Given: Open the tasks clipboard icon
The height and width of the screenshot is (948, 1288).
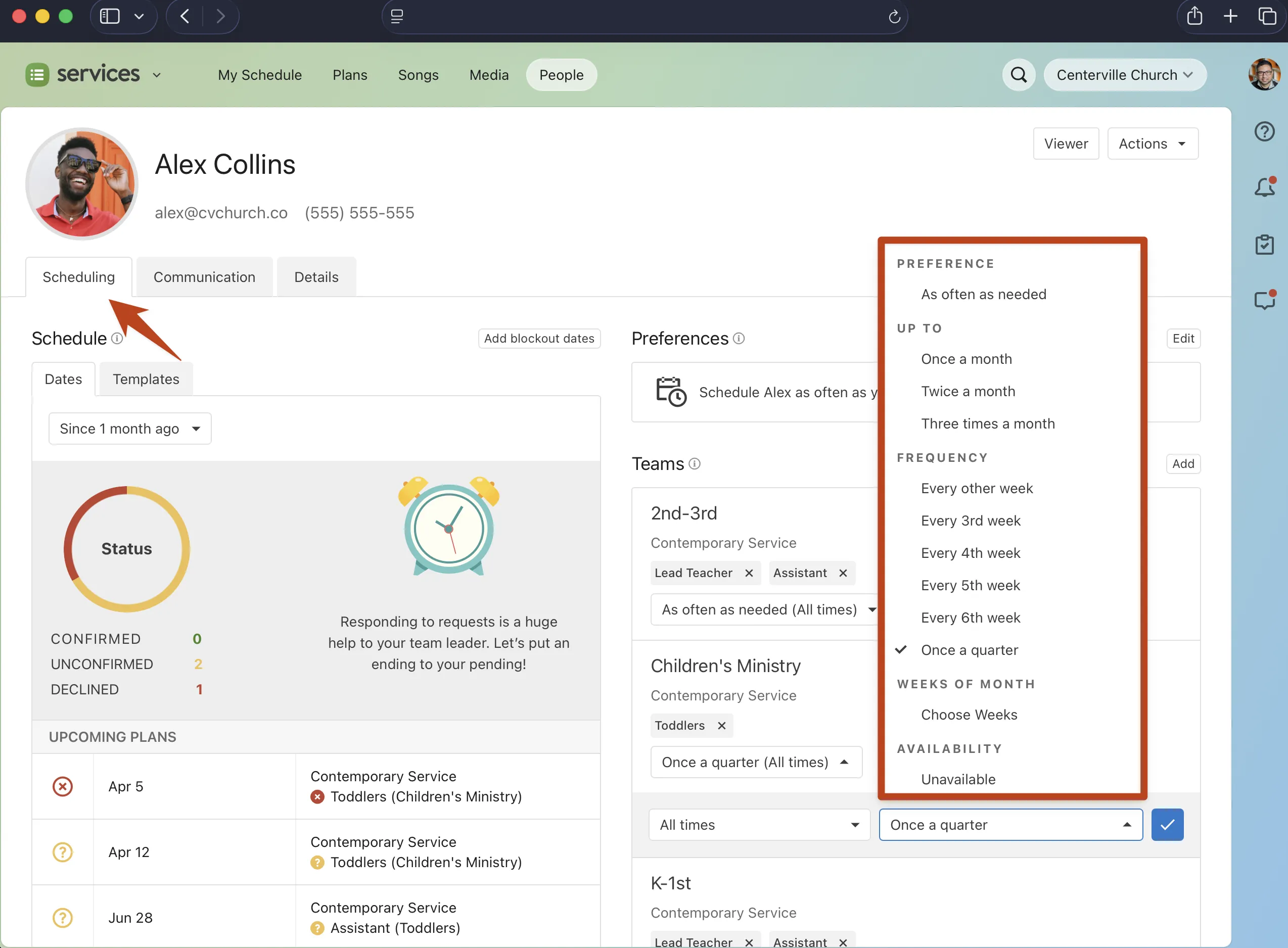Looking at the screenshot, I should (1264, 245).
